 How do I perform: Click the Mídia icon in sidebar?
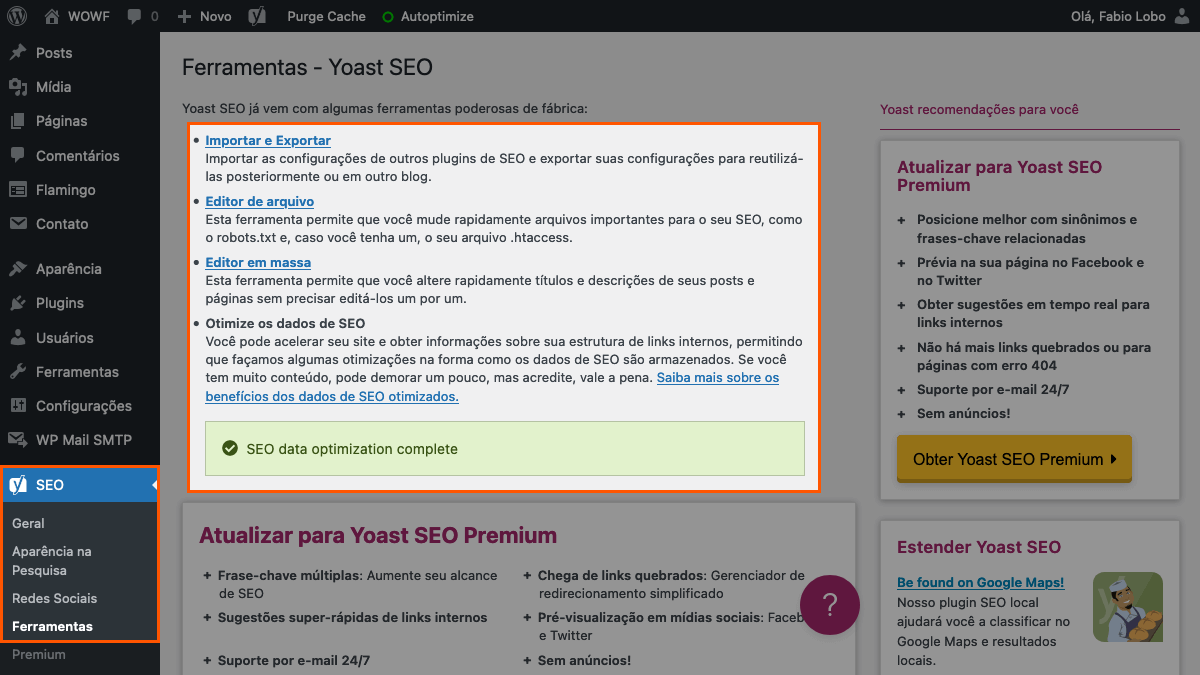point(18,87)
